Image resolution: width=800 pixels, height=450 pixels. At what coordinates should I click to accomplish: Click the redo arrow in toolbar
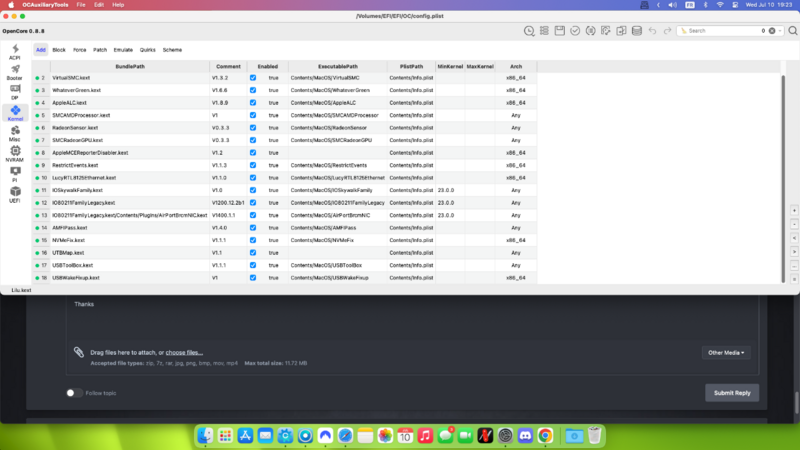(667, 31)
